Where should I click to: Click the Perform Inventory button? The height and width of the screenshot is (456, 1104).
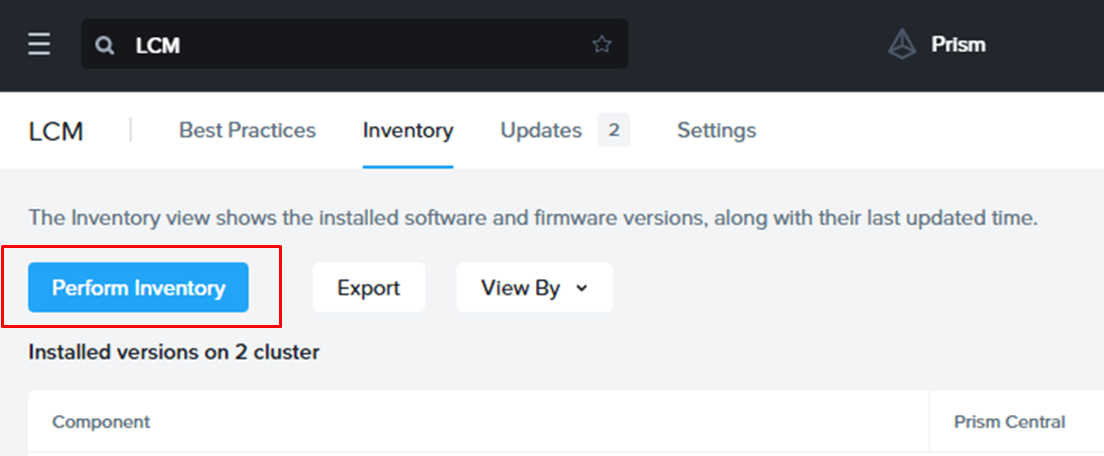pyautogui.click(x=138, y=288)
